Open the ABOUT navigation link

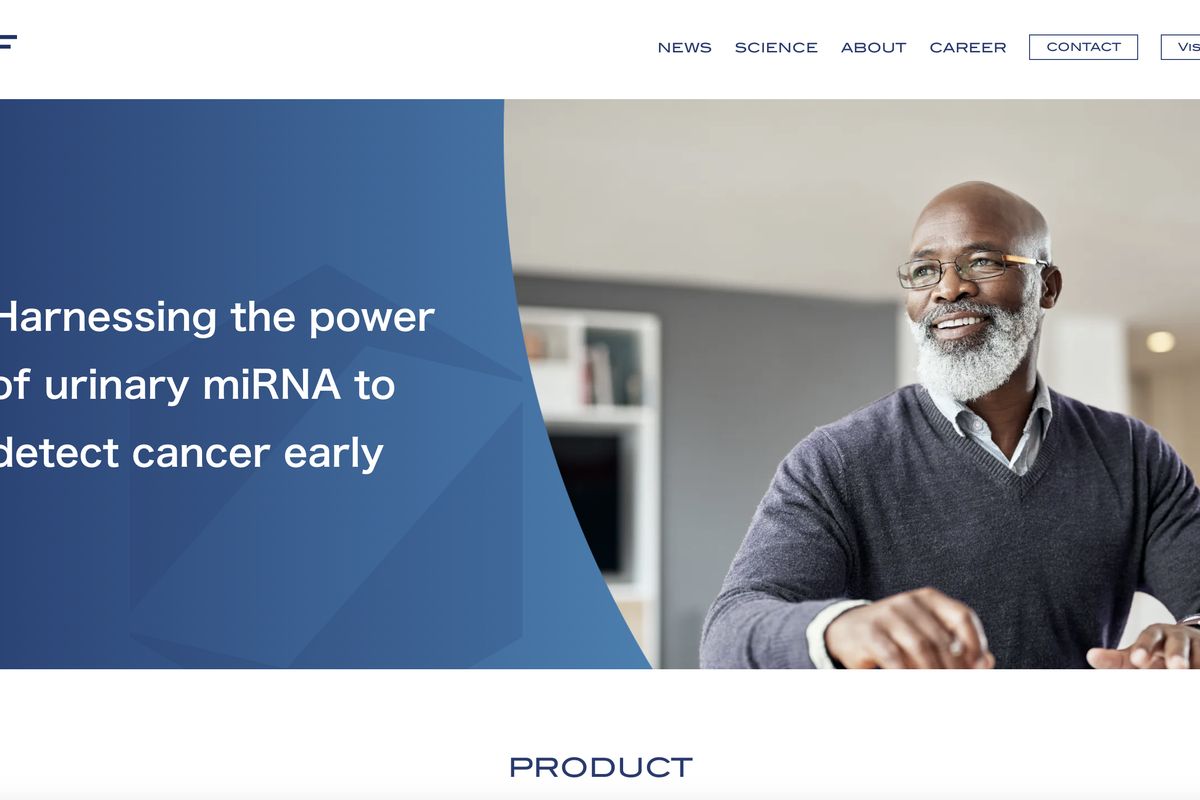(873, 47)
